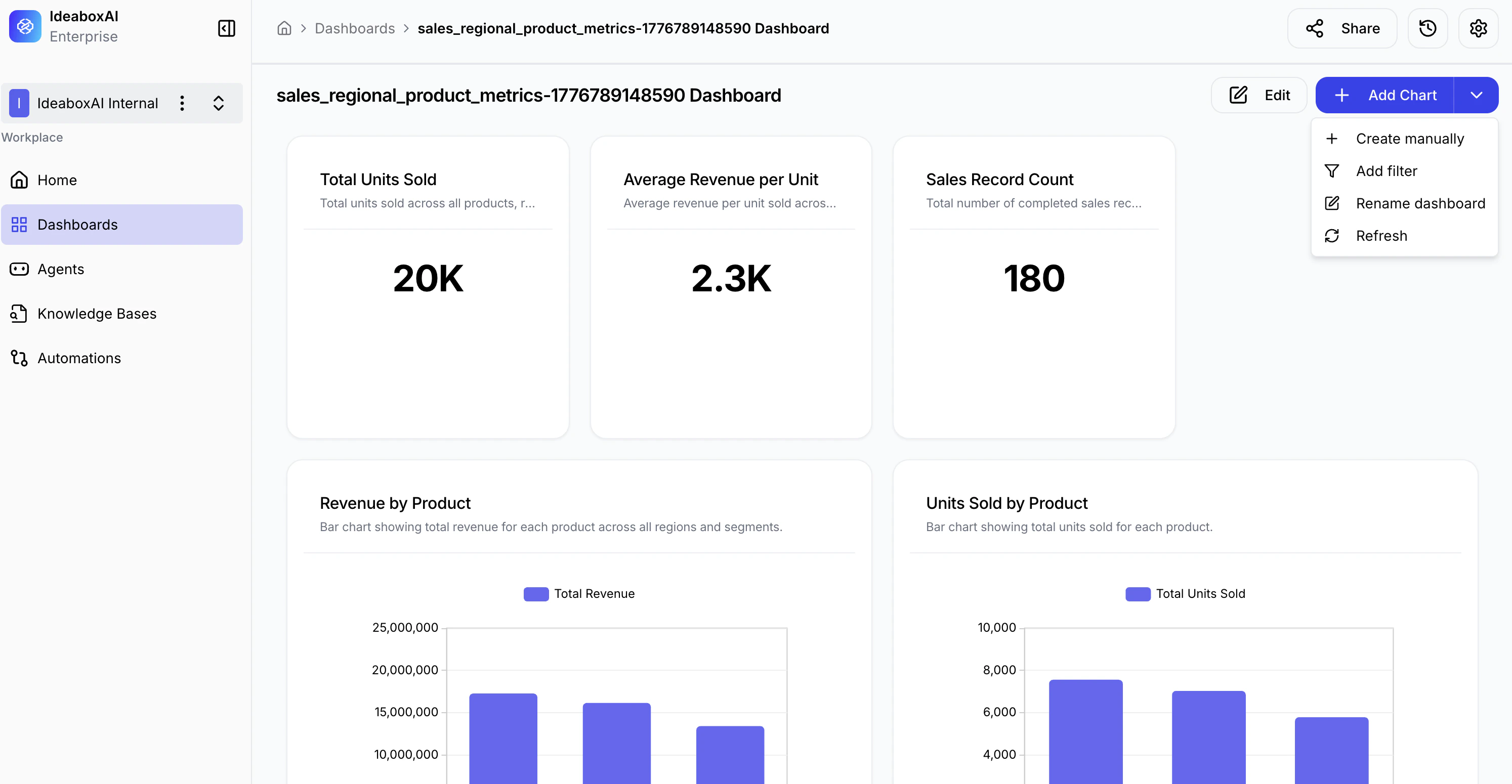Screen dimensions: 1512x784
Task: Click the Total Units Sold legend label
Action: pos(1200,594)
